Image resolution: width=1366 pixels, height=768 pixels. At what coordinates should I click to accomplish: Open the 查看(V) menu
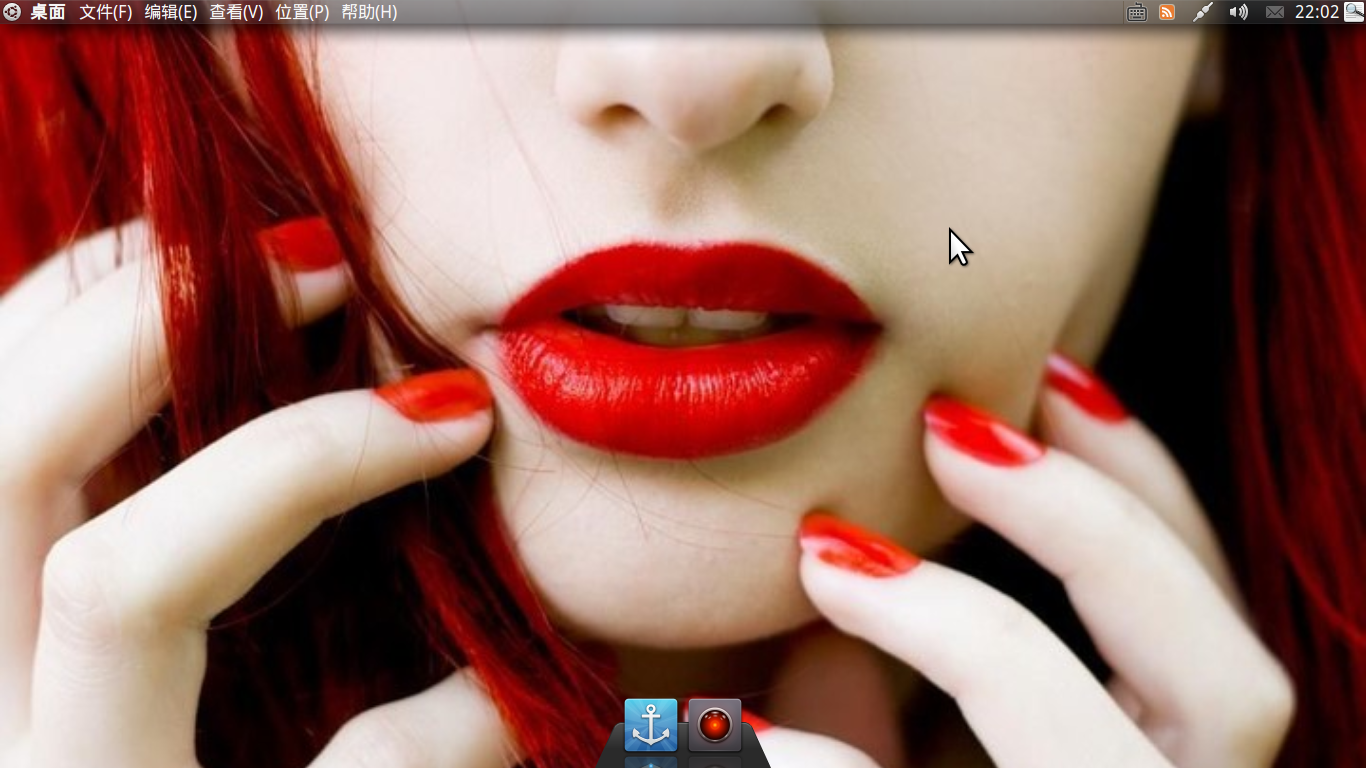[x=236, y=12]
